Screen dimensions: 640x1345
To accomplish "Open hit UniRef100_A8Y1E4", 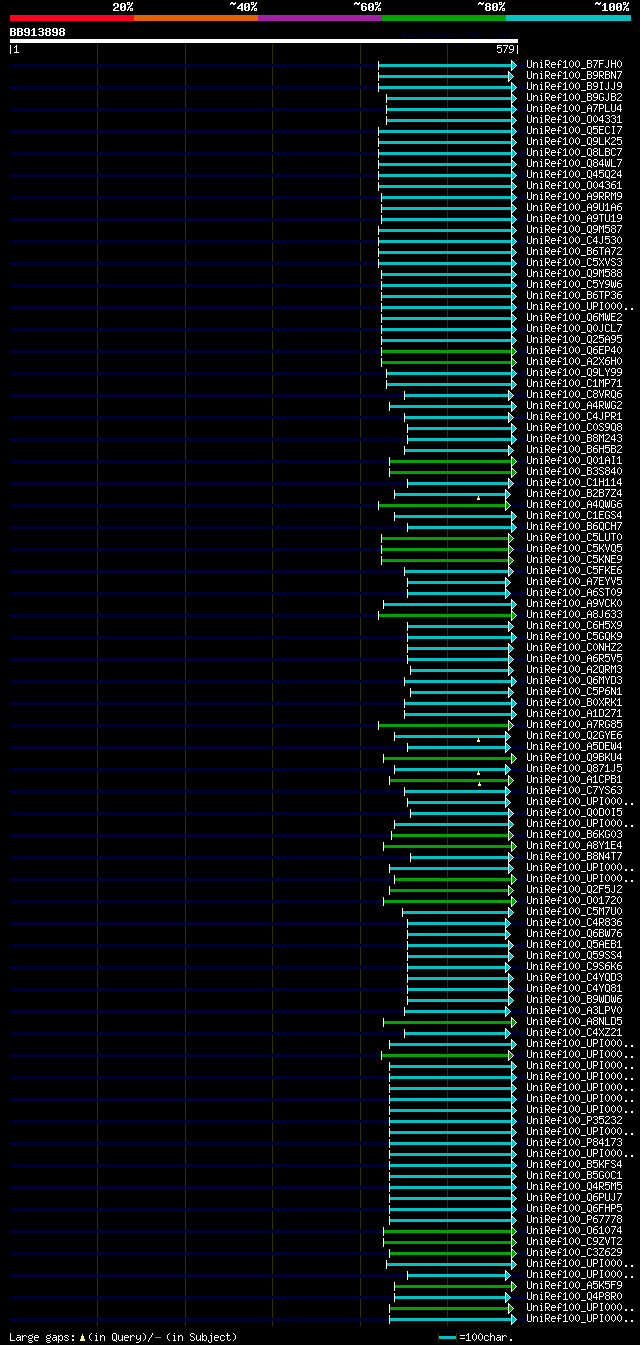I will tap(574, 845).
